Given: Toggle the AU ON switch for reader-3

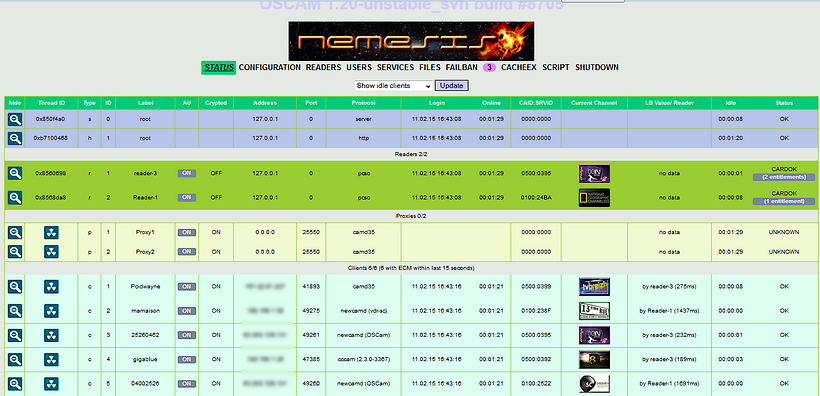Looking at the screenshot, I should [187, 173].
